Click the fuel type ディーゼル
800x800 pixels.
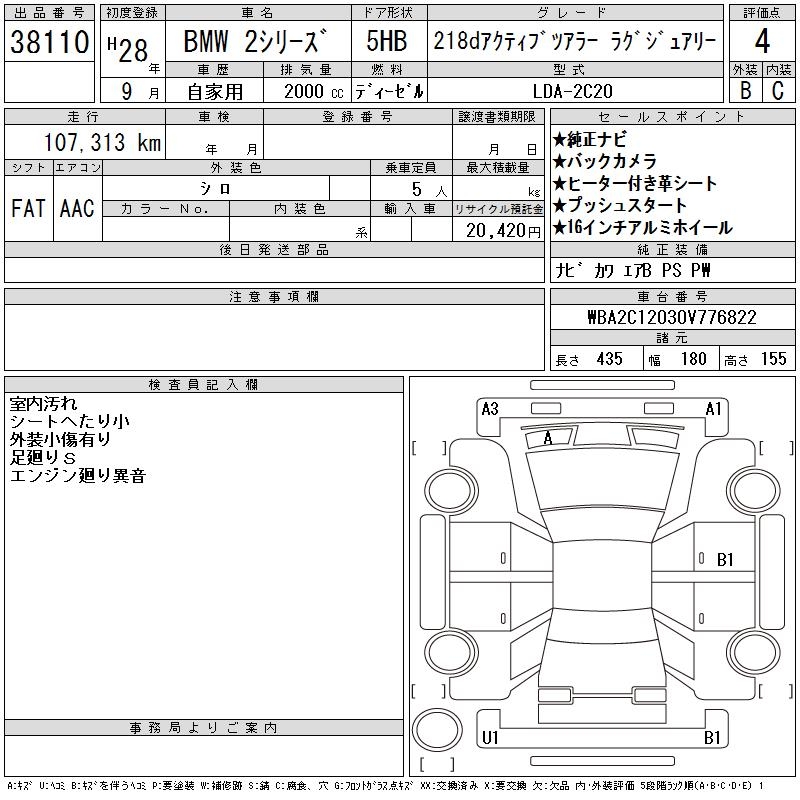(x=389, y=92)
